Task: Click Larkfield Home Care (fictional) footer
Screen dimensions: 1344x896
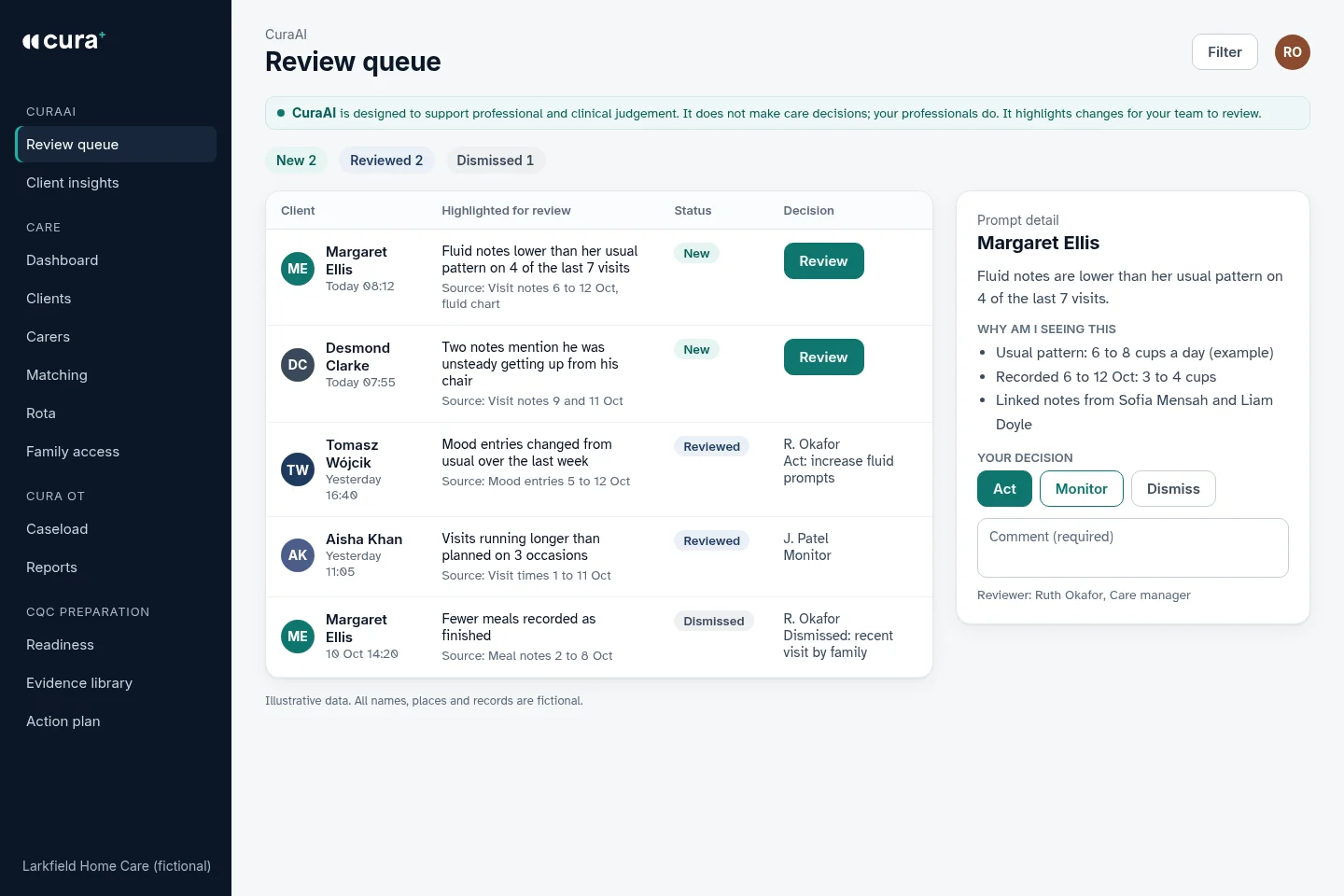Action: 117,866
